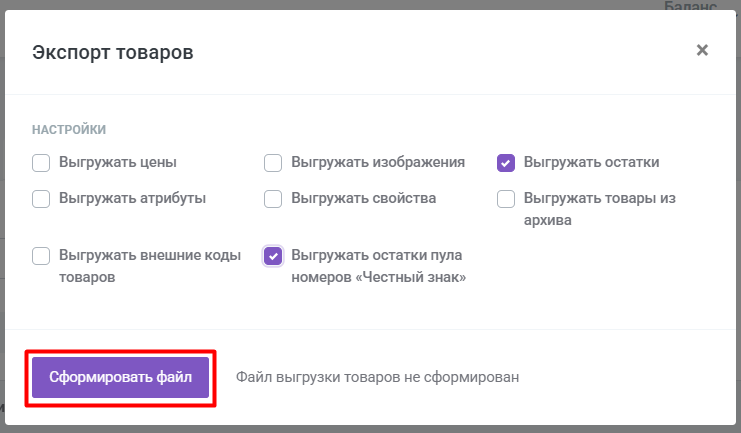This screenshot has height=433, width=741.
Task: Untick the Выгружать остатки checkbox
Action: point(506,163)
